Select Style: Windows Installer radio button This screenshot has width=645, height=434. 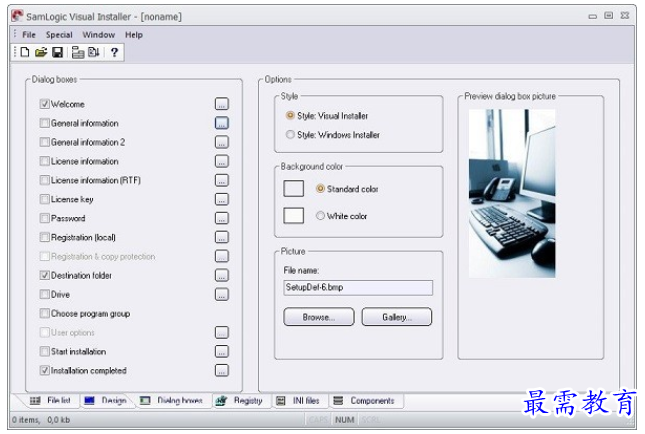coord(290,135)
